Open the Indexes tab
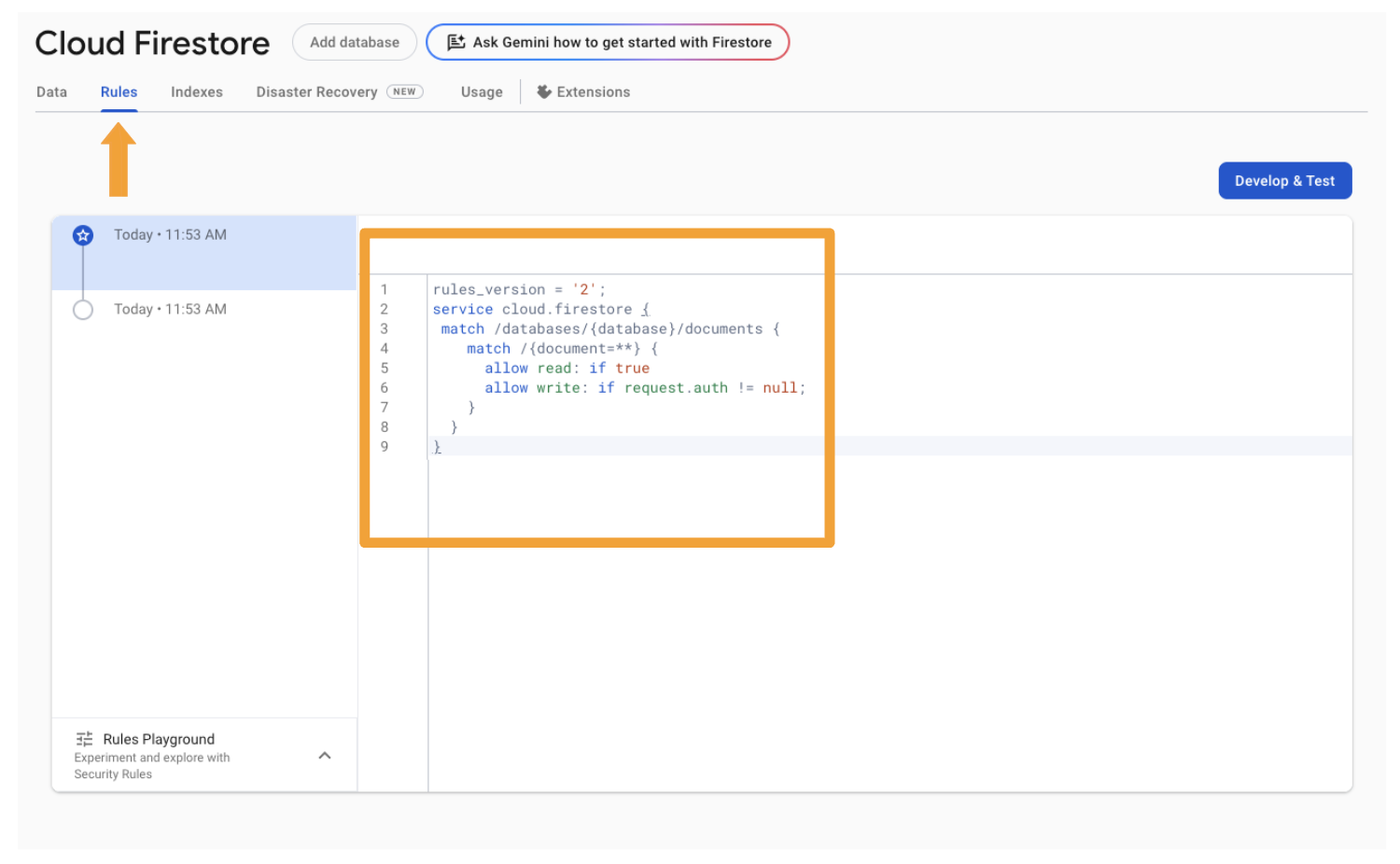 (x=197, y=91)
